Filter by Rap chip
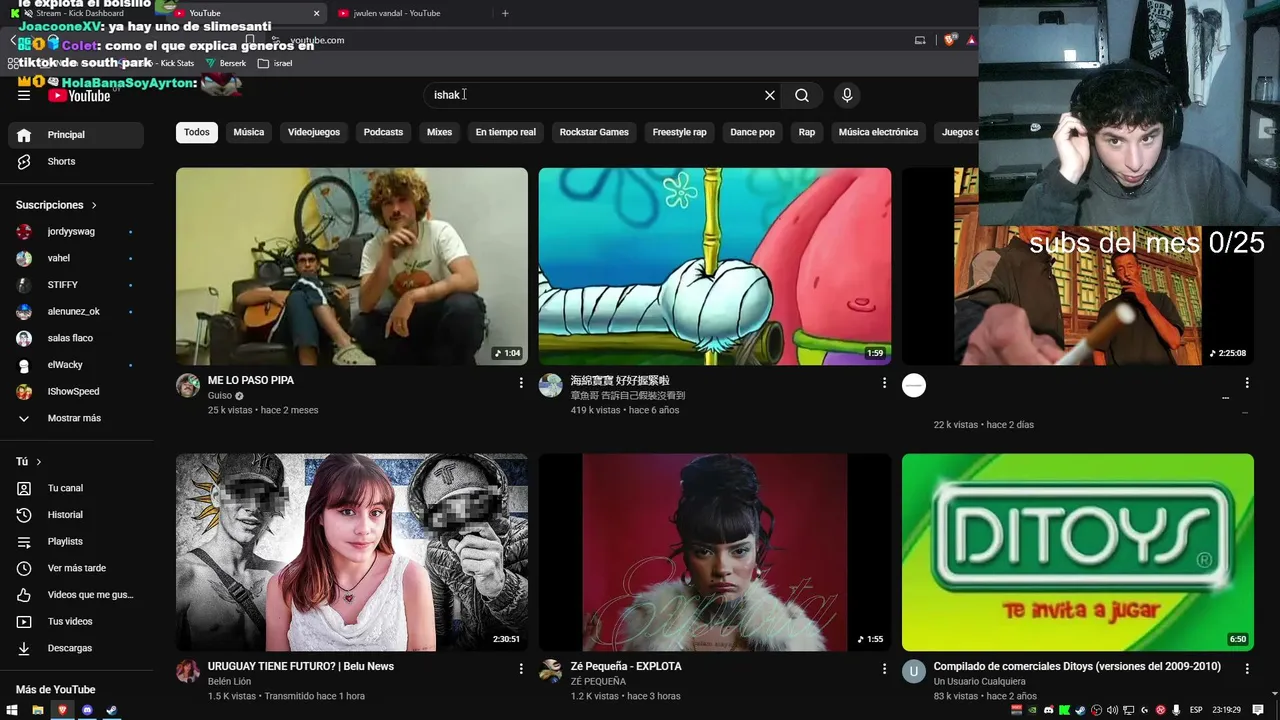The height and width of the screenshot is (720, 1280). tap(807, 132)
